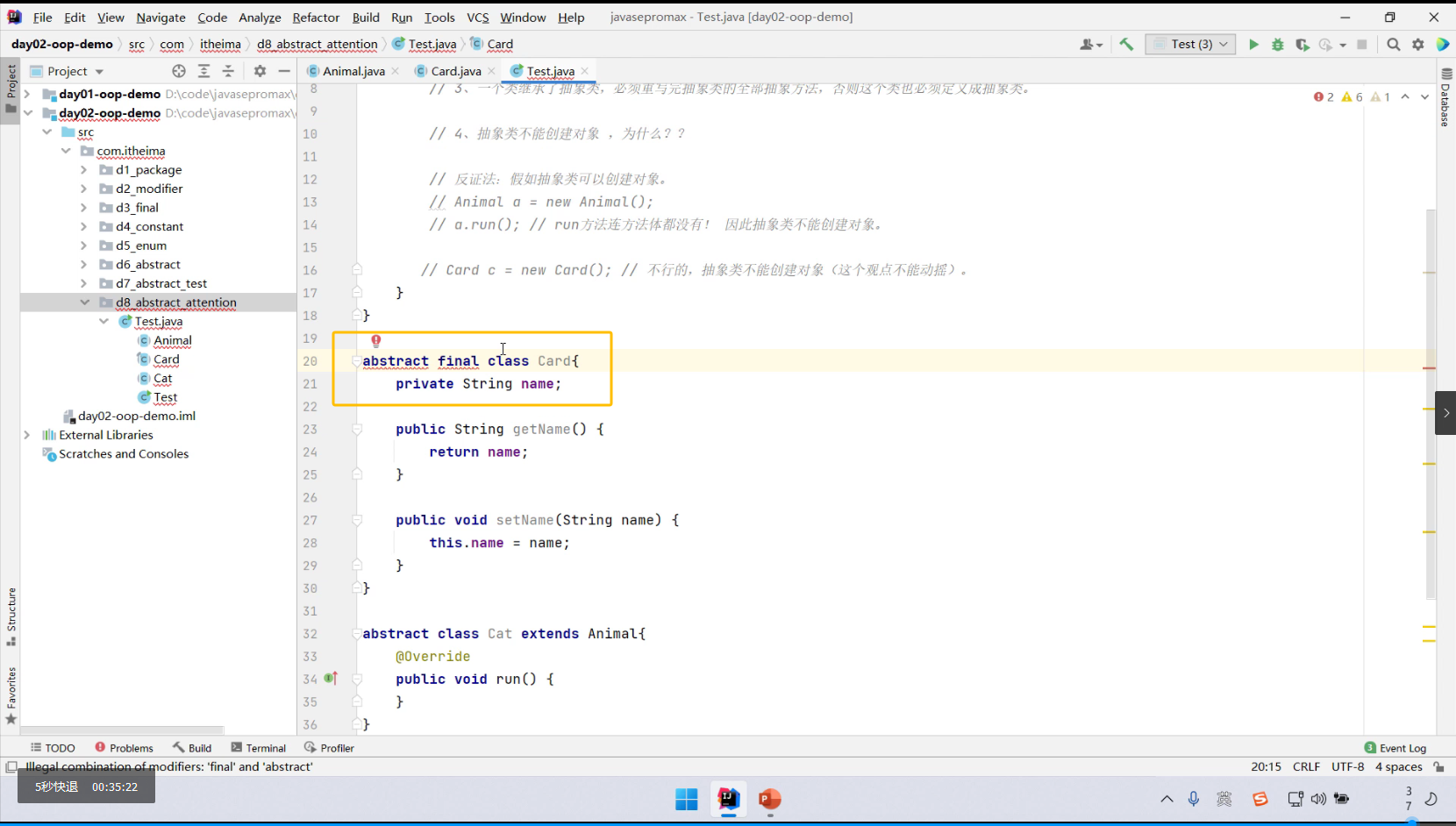The width and height of the screenshot is (1456, 826).
Task: Select the Cat class in Project tree
Action: click(x=163, y=379)
